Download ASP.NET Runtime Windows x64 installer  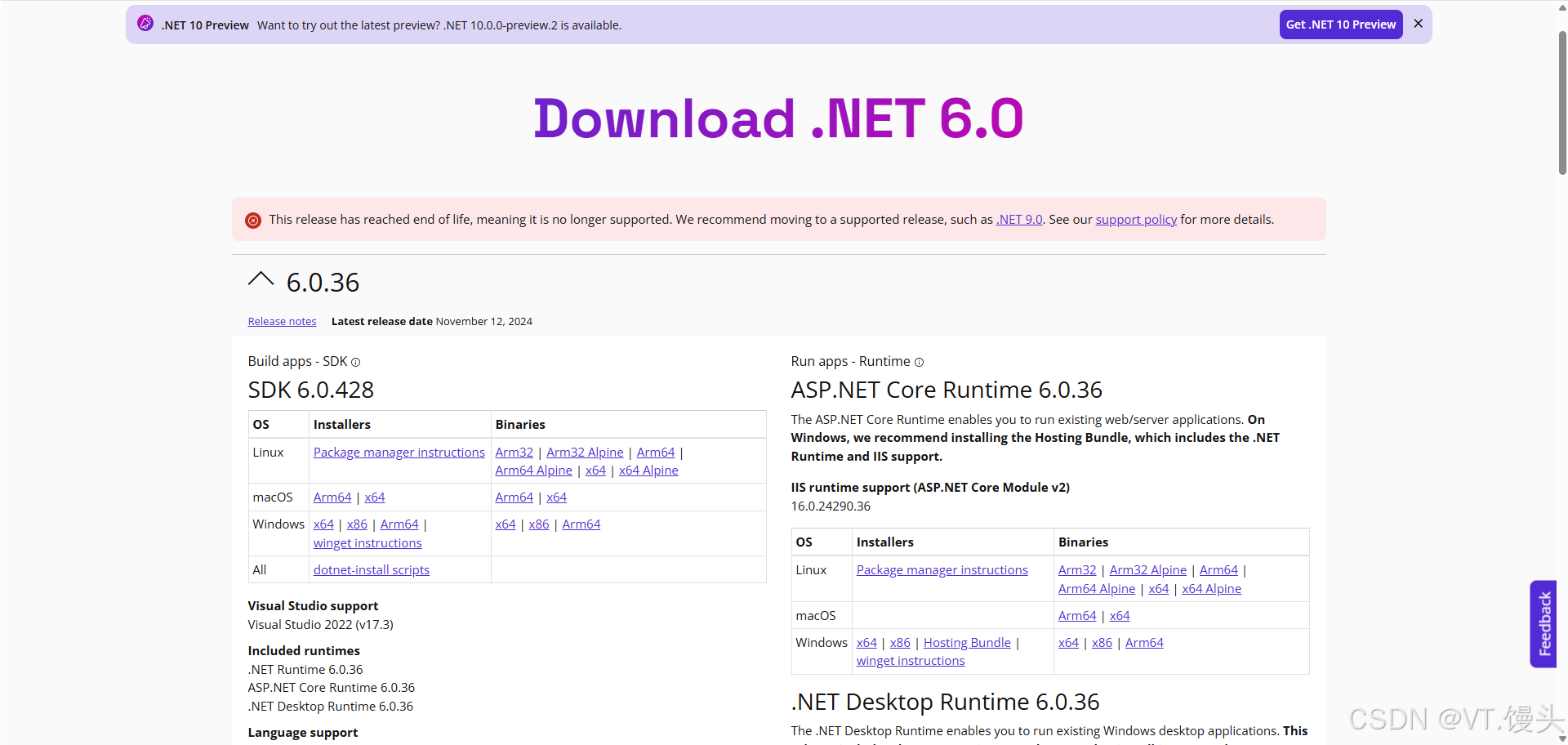tap(866, 642)
